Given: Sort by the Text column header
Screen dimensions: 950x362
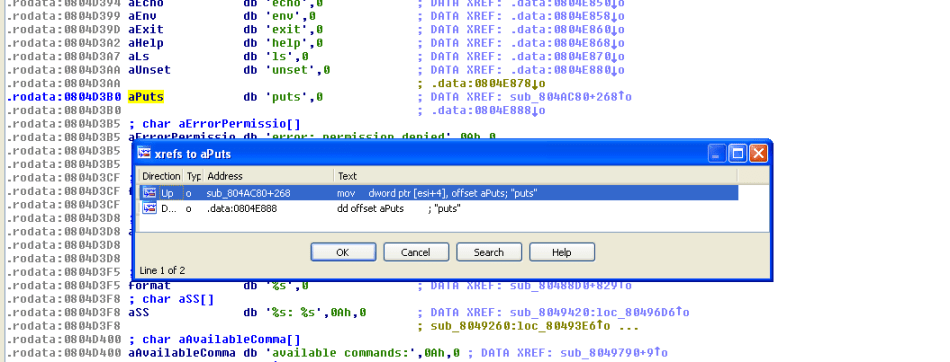Looking at the screenshot, I should click(x=535, y=176).
